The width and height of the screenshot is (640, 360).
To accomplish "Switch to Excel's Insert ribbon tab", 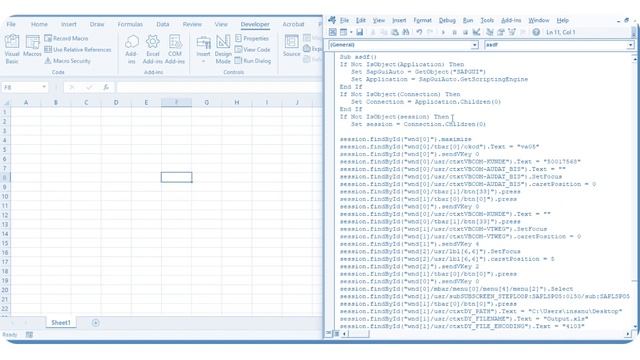I will click(69, 24).
